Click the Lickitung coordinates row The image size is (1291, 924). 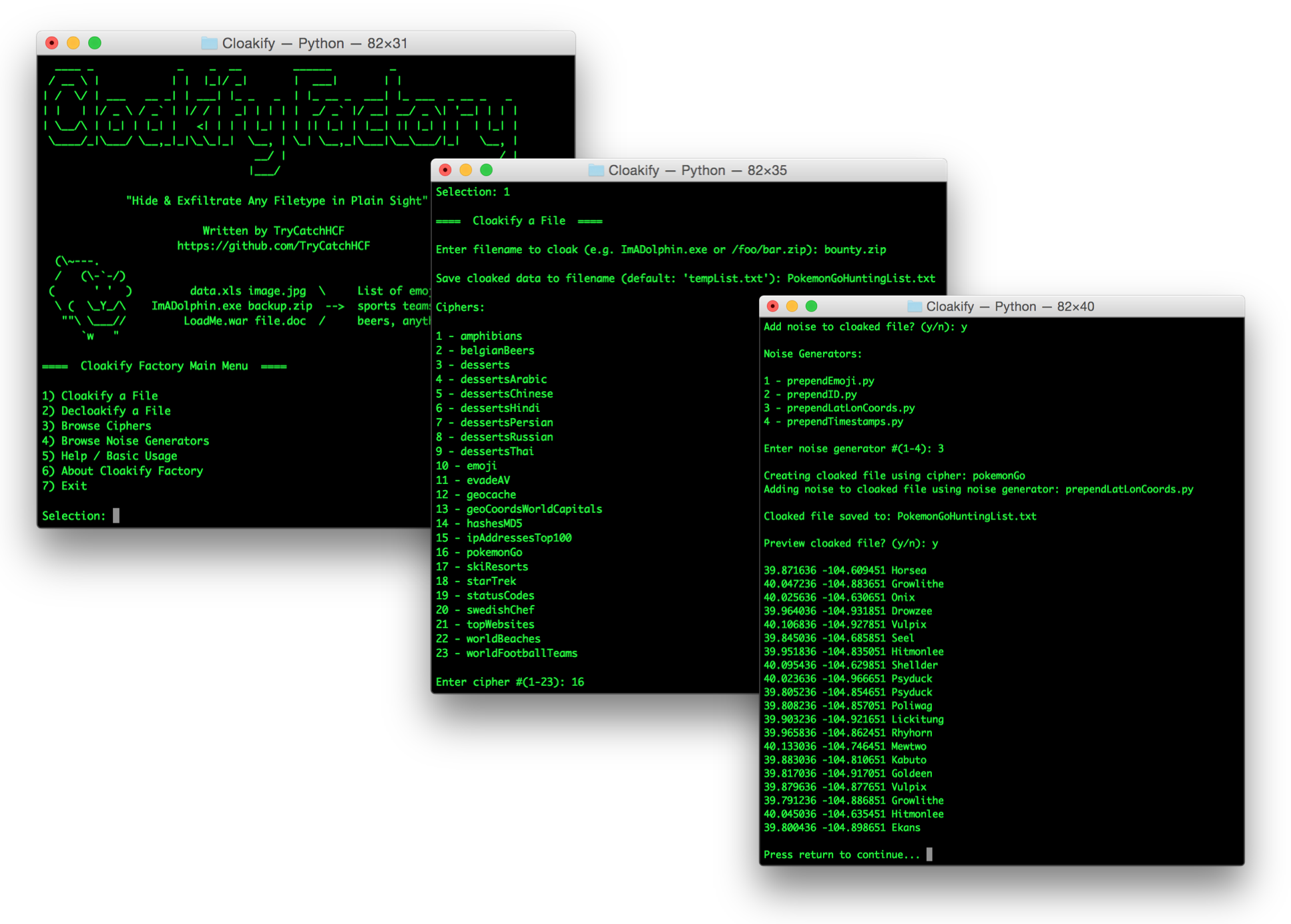point(854,719)
